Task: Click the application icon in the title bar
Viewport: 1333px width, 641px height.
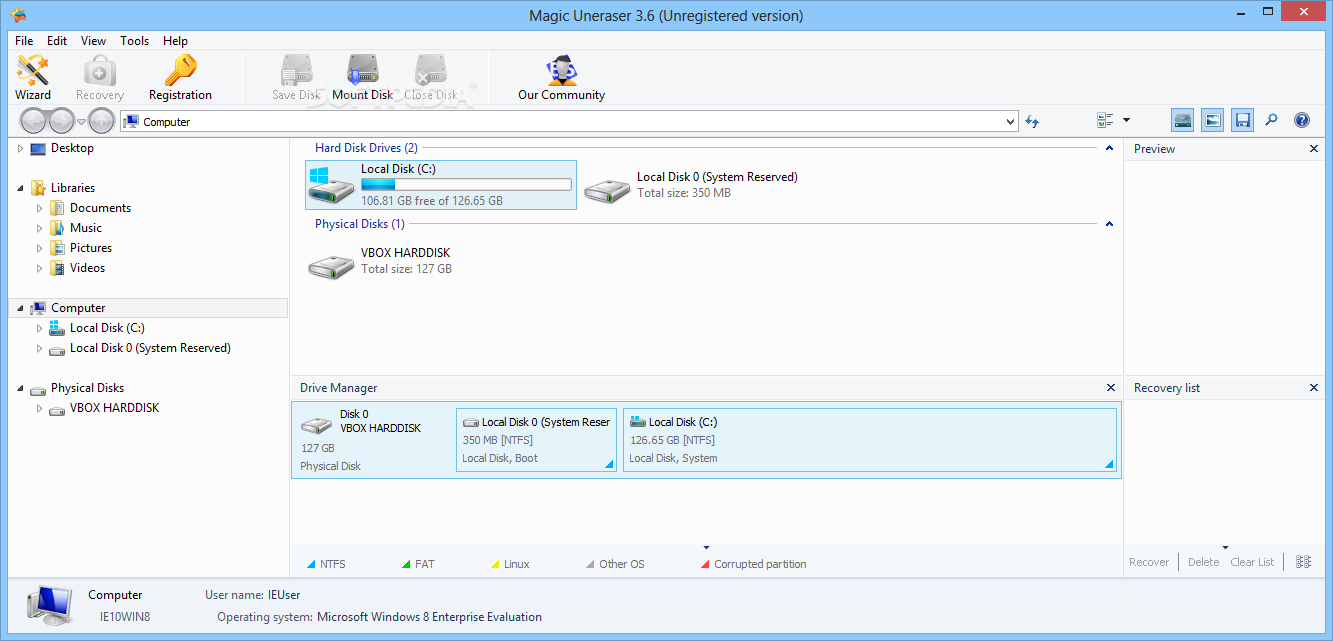Action: pos(17,15)
